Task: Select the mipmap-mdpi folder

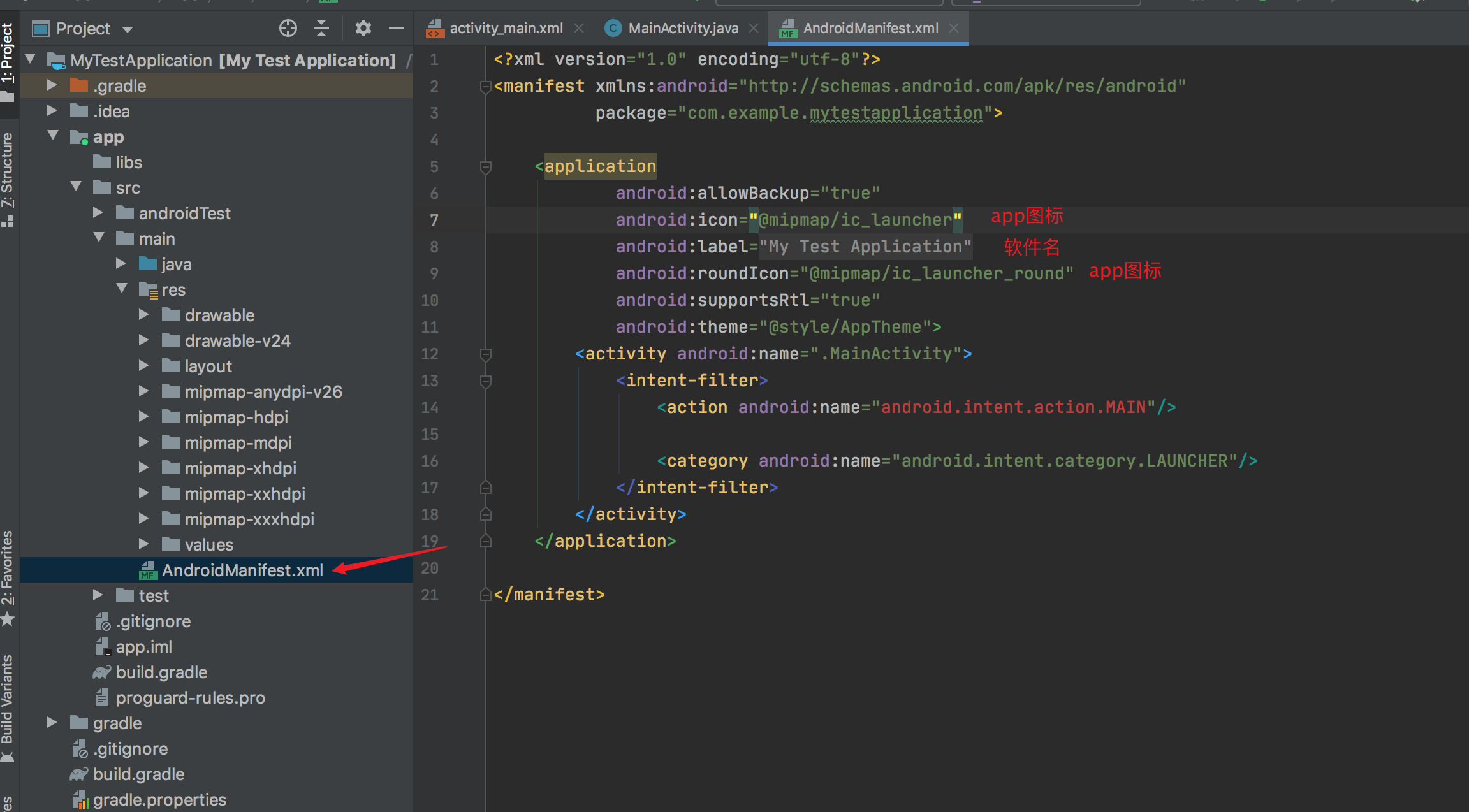Action: (x=227, y=442)
